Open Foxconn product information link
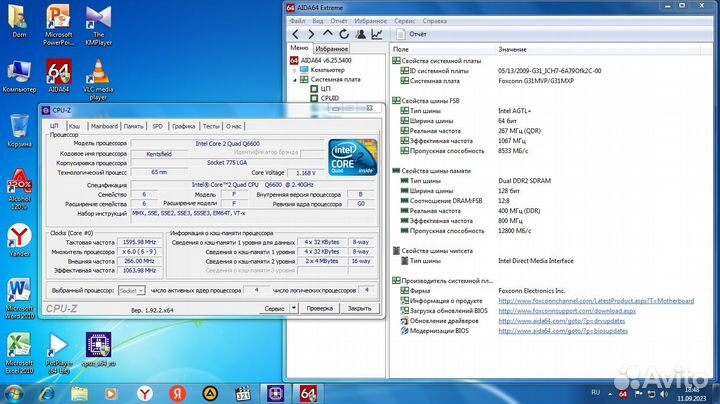The image size is (720, 404). [x=596, y=301]
